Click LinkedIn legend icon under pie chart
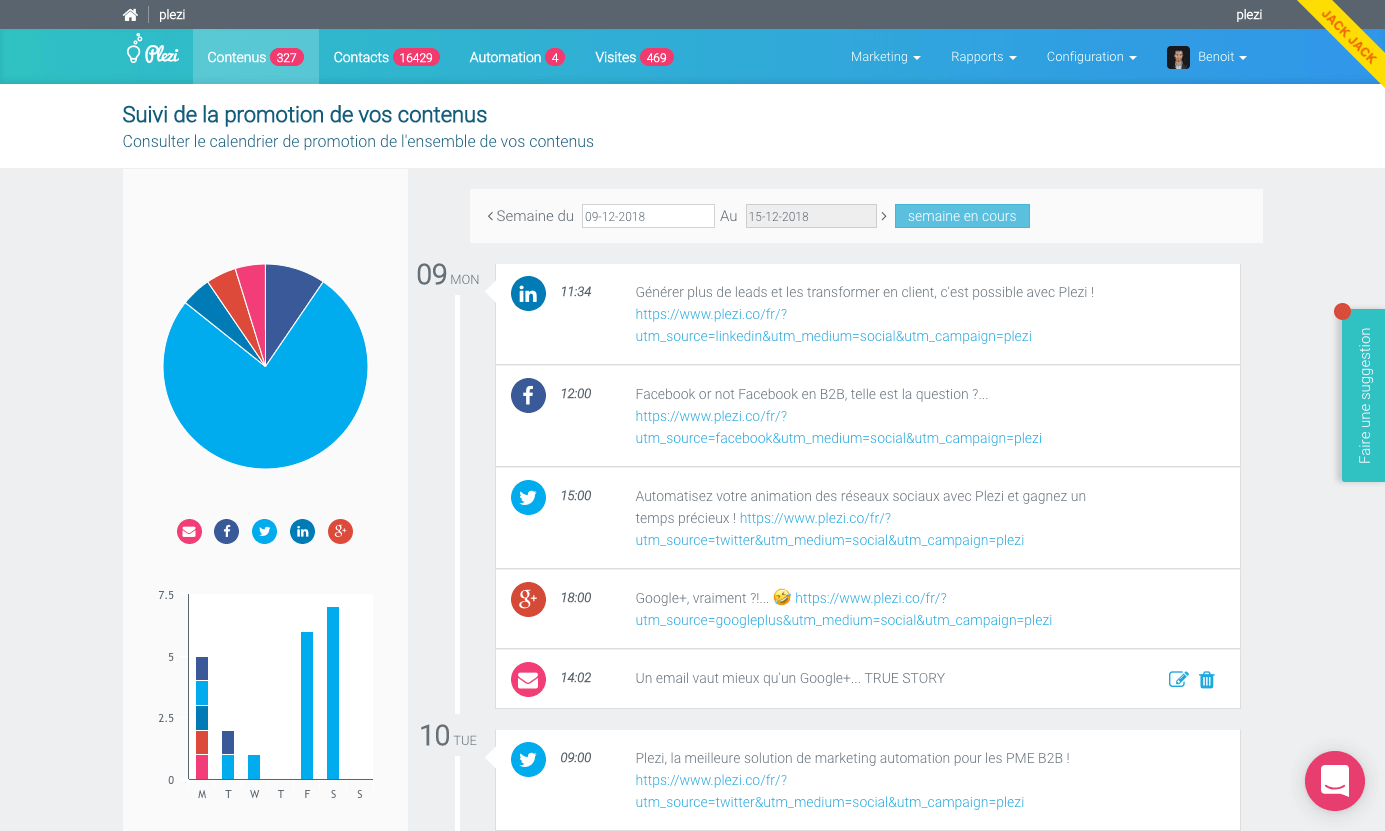 [302, 532]
